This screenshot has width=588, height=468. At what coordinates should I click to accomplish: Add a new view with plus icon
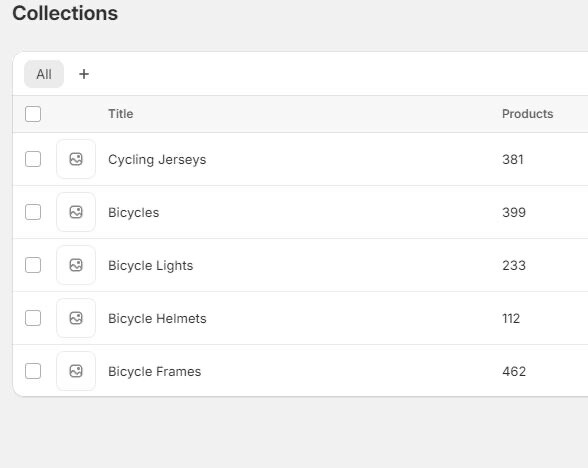point(84,74)
